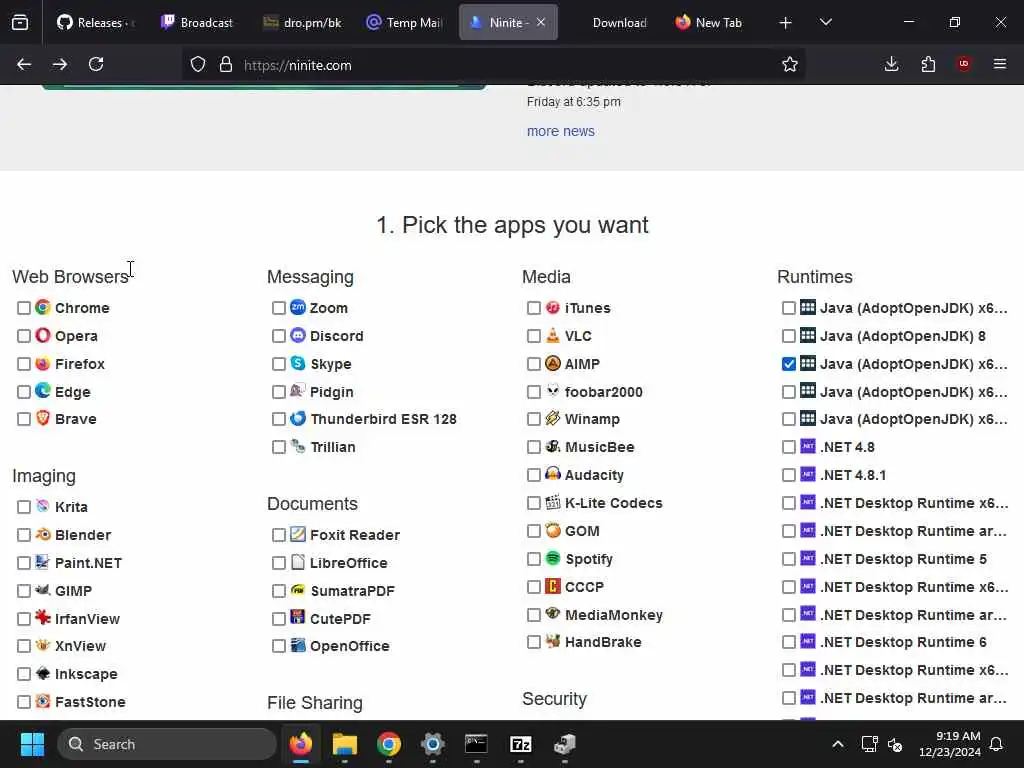Open the extensions puzzle icon

coord(928,64)
